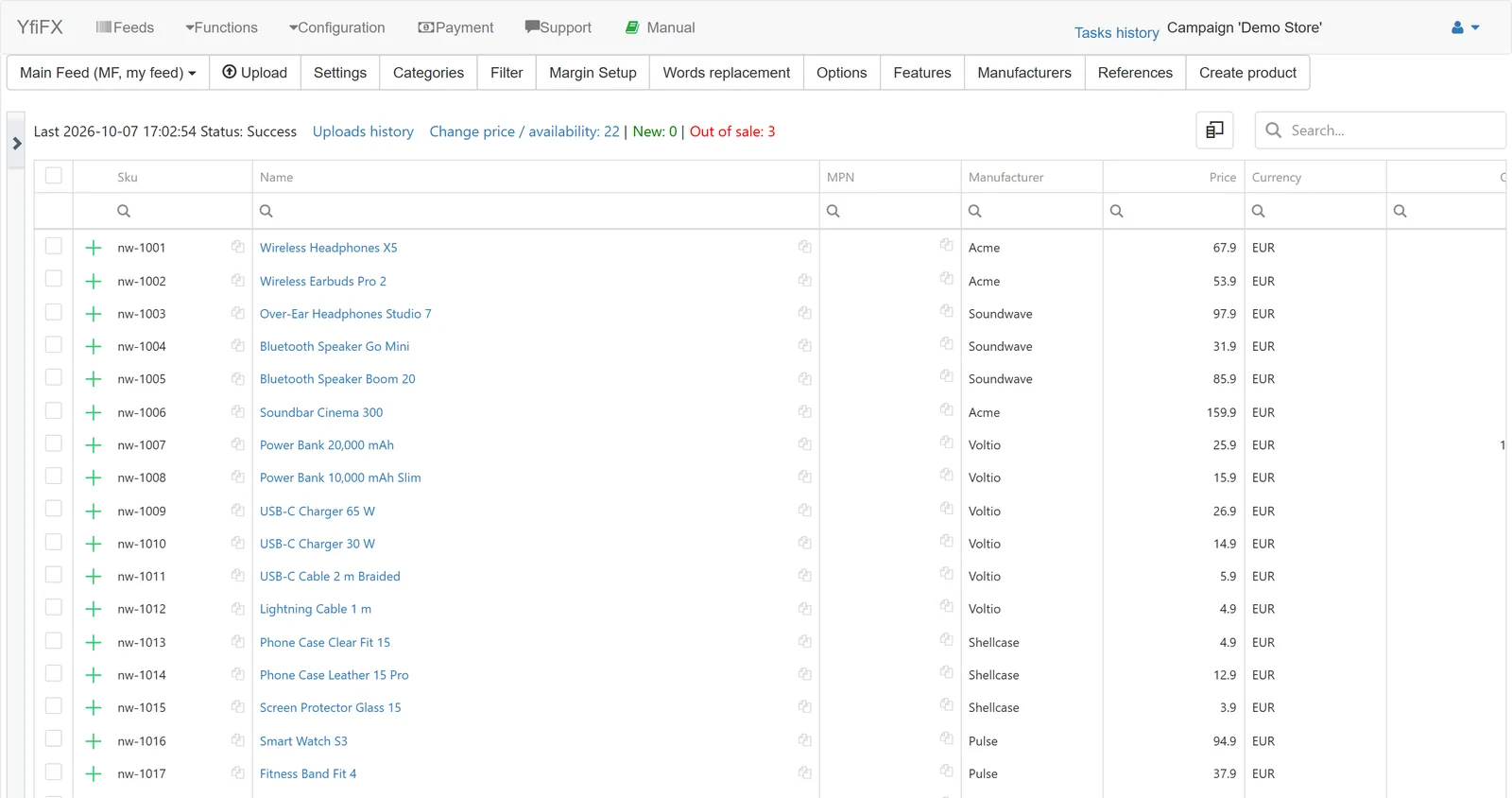Tick the checkbox for nw-1017
The image size is (1512, 798).
[54, 772]
